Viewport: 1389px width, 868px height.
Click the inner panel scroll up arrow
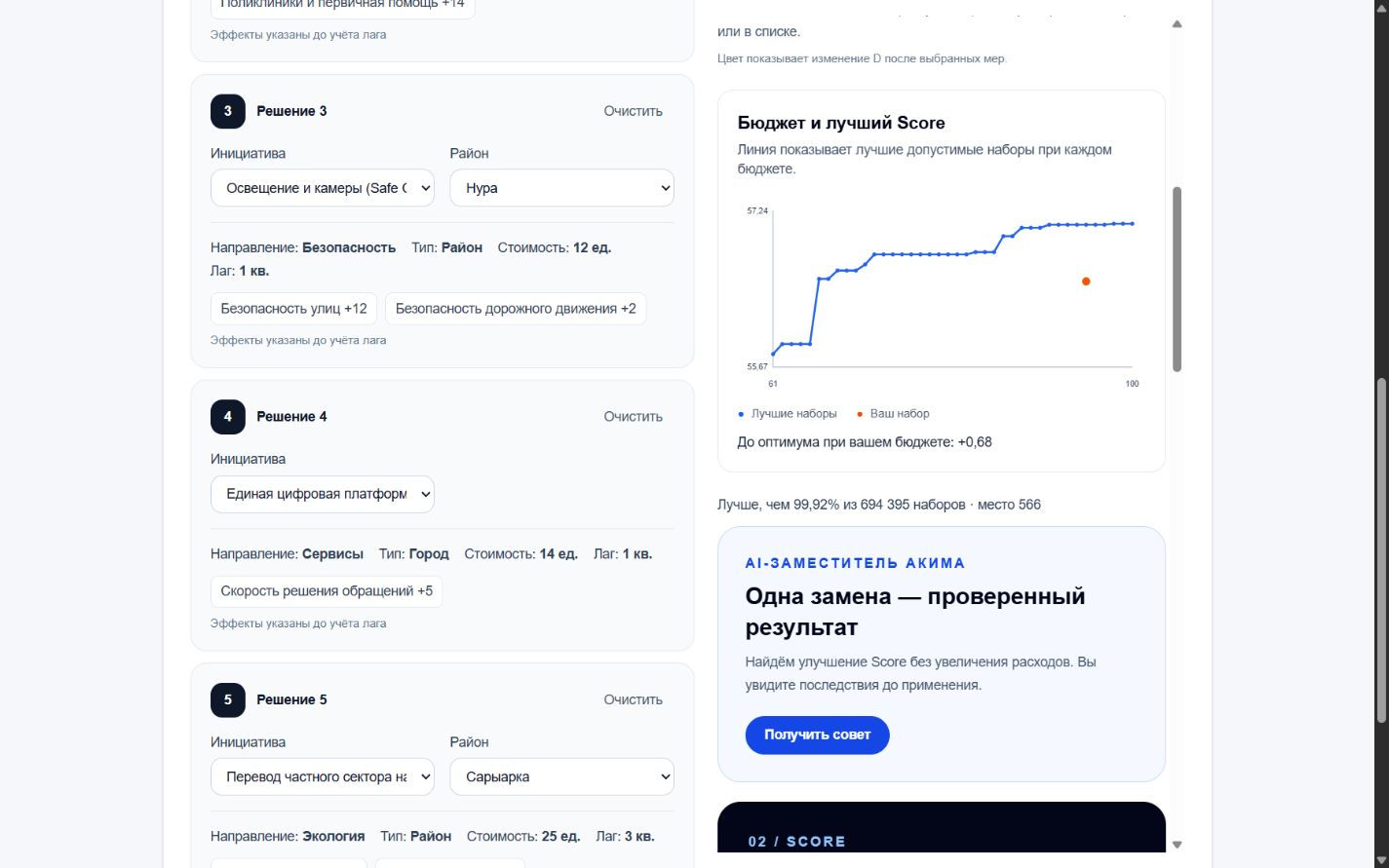1177,24
